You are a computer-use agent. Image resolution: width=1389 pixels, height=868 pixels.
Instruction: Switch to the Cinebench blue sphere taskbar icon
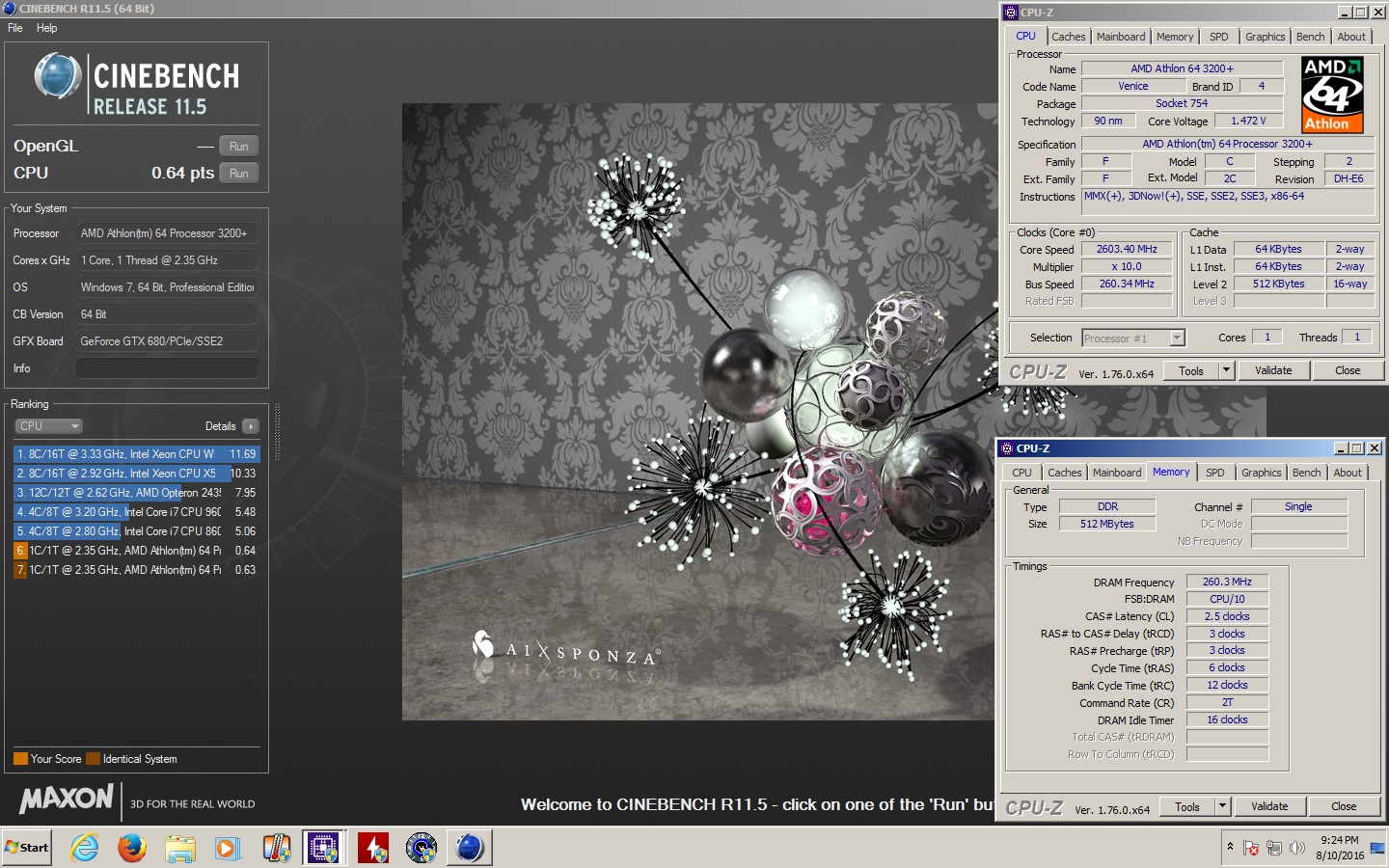[470, 848]
